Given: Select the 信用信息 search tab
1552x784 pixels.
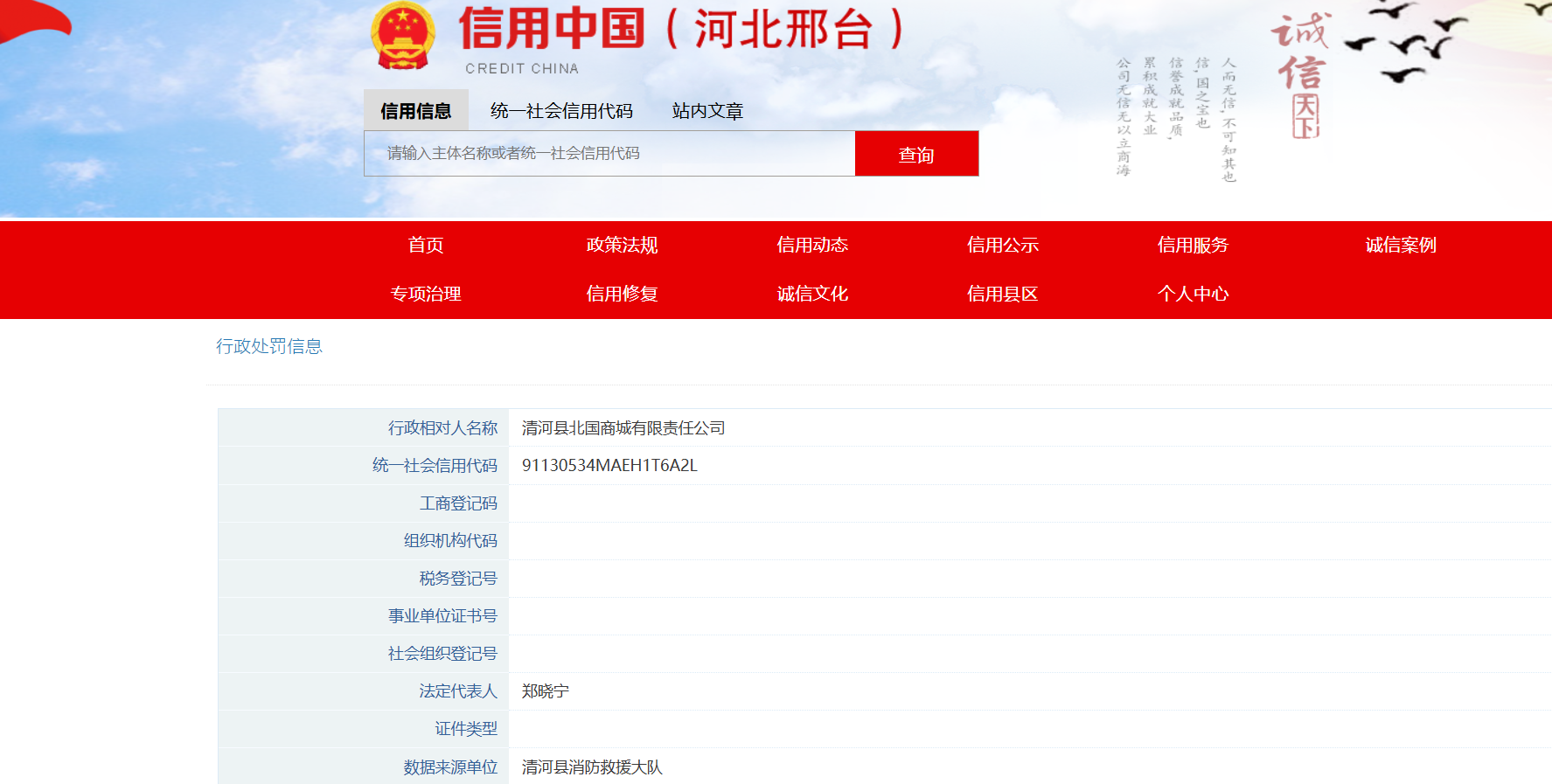Looking at the screenshot, I should pos(416,111).
